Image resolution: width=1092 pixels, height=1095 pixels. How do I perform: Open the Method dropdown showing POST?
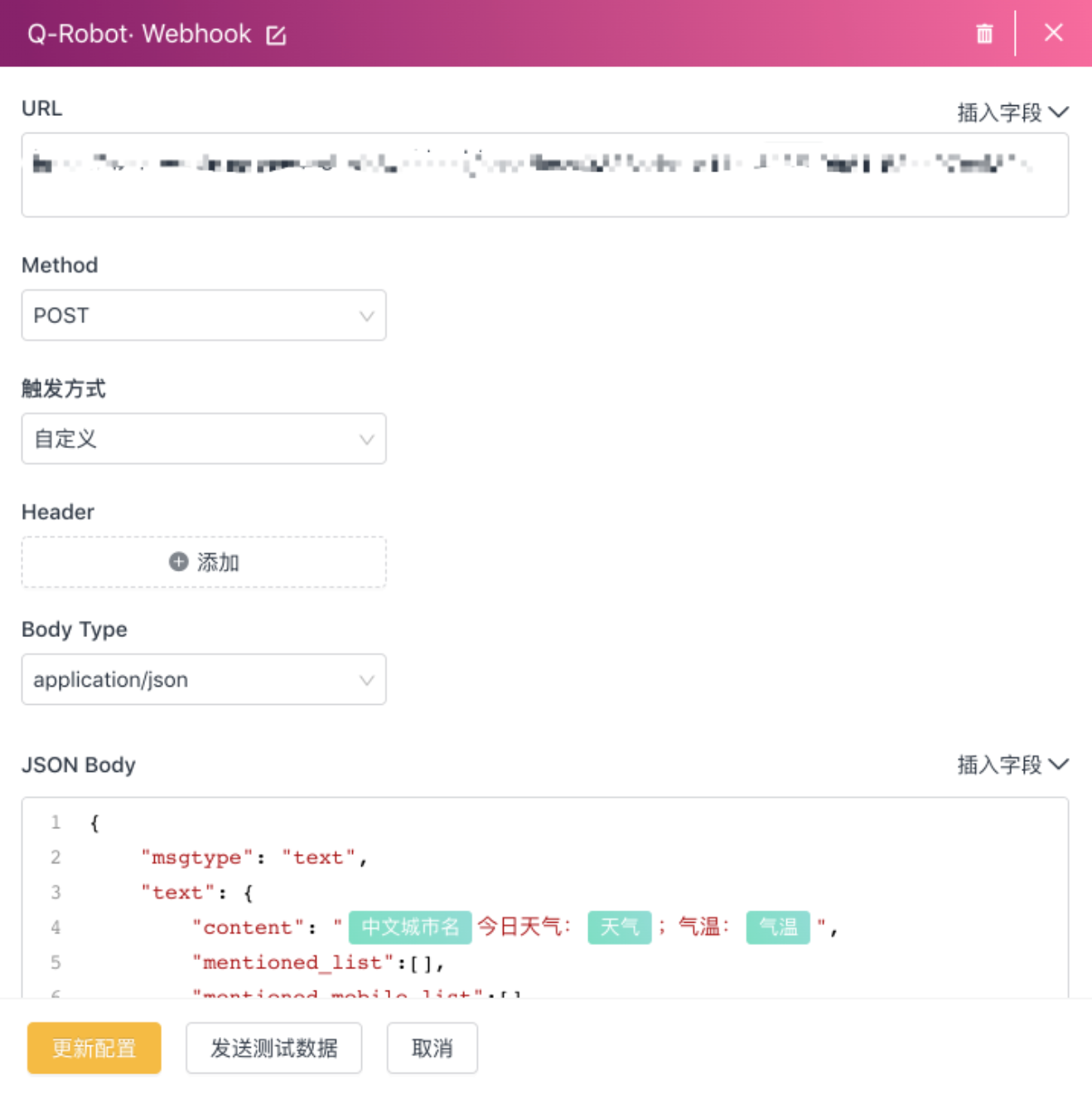click(x=203, y=316)
